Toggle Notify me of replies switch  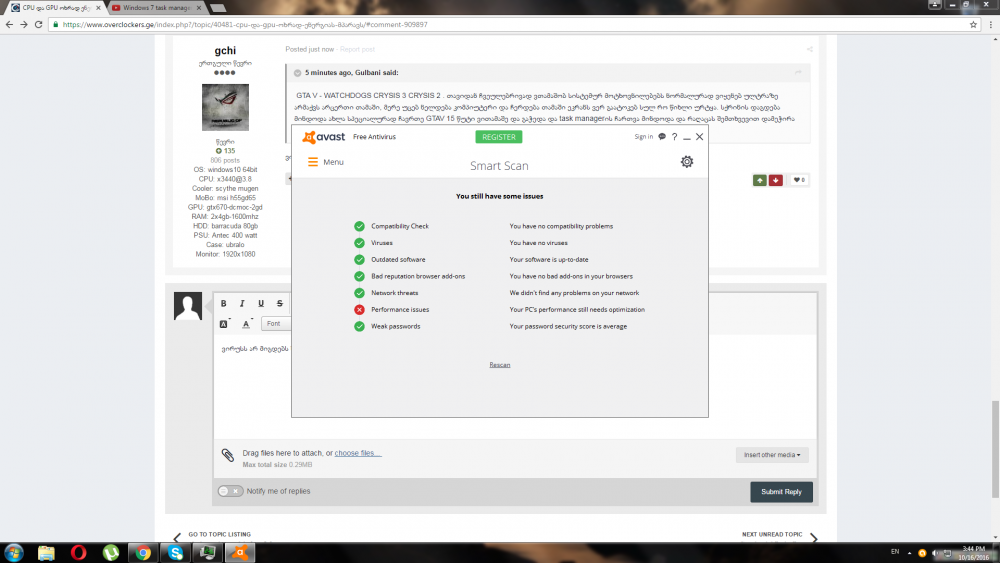point(230,491)
